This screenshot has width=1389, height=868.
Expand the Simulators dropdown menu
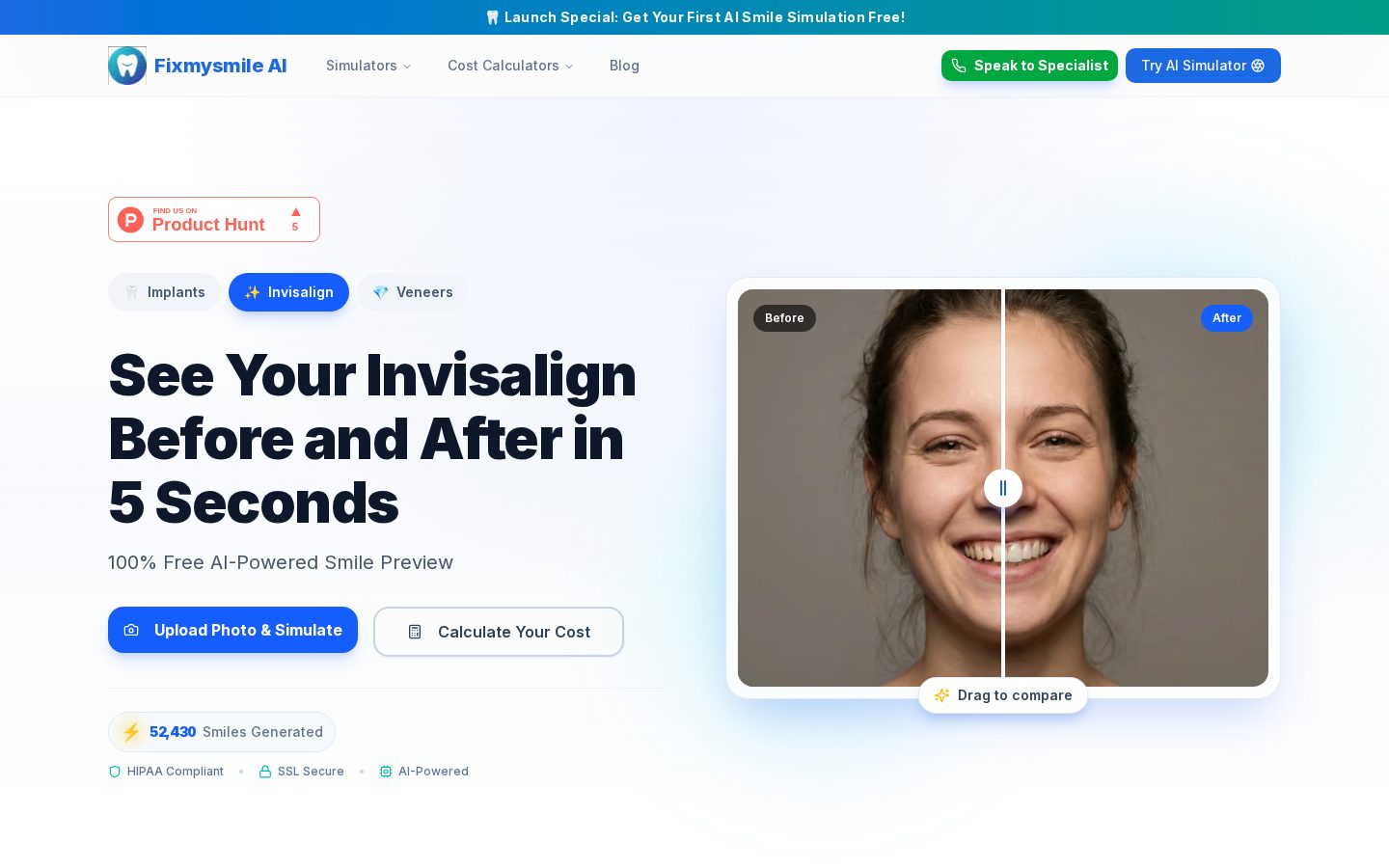point(368,66)
